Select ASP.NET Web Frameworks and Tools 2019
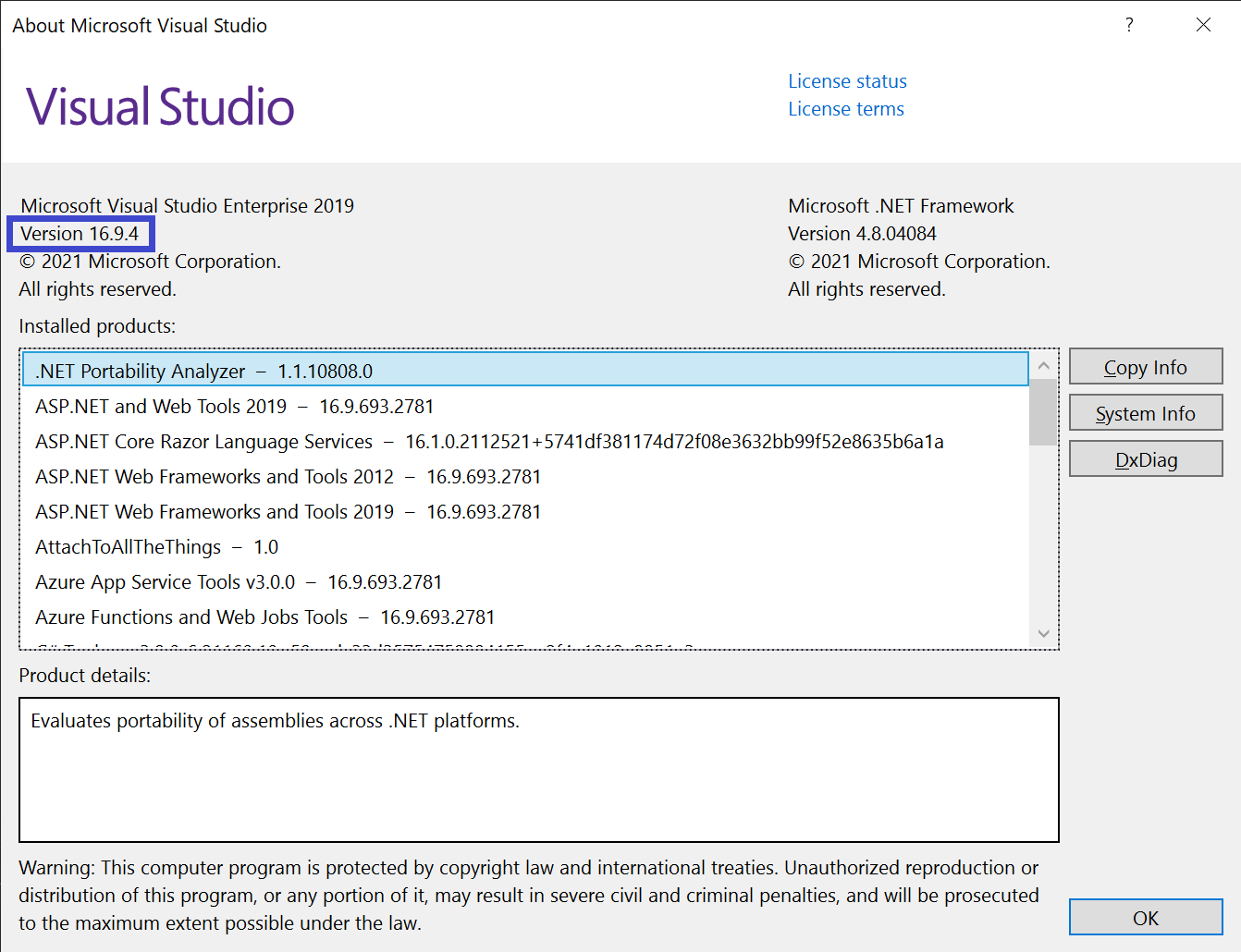The image size is (1241, 952). tap(525, 511)
